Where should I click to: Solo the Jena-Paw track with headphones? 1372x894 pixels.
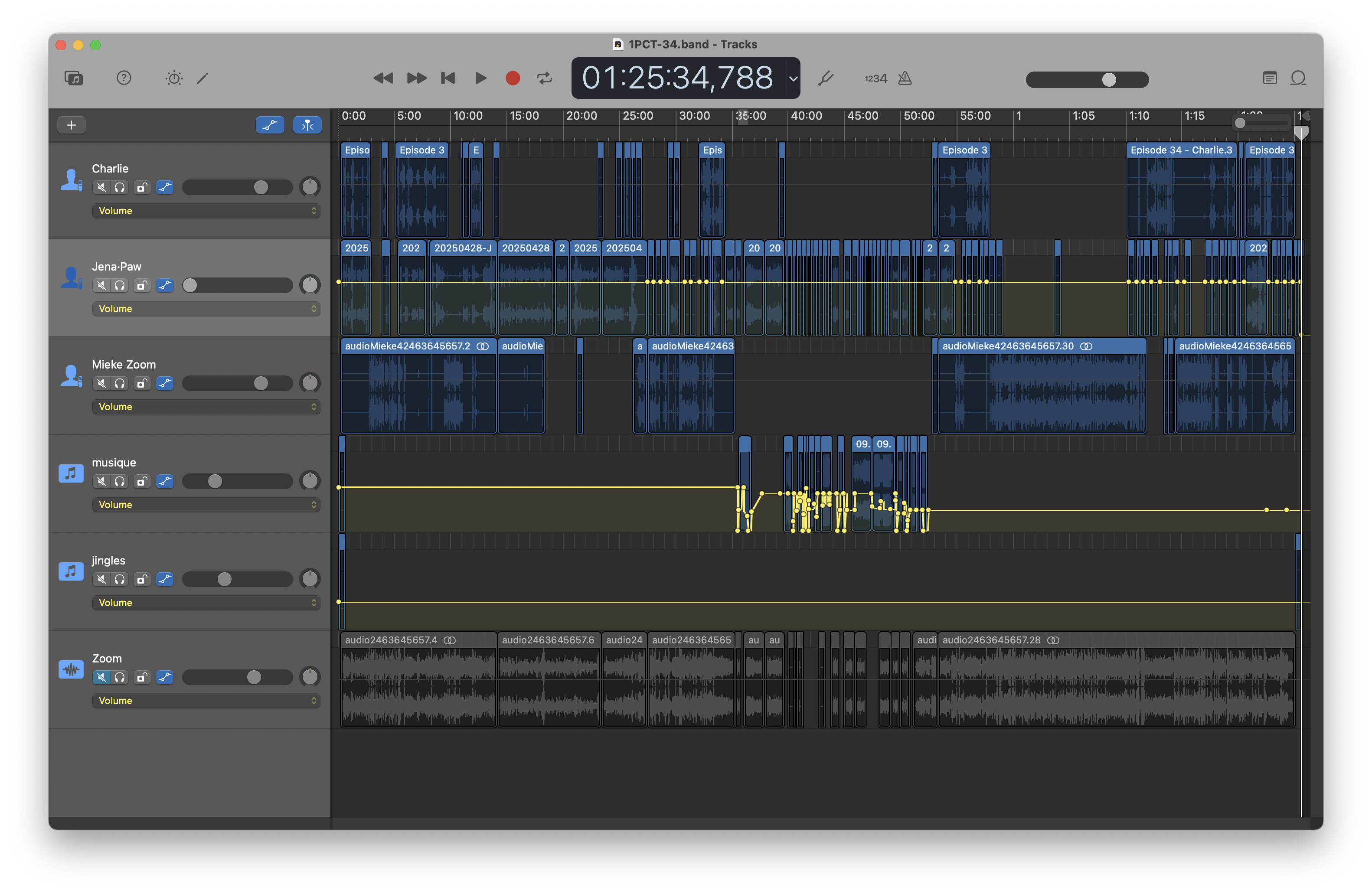pyautogui.click(x=120, y=285)
